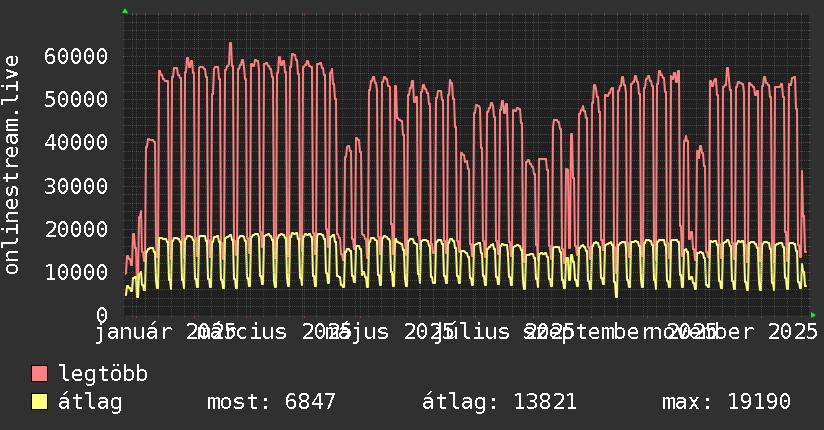Viewport: 824px width, 430px height.
Task: Click the green arrow atop the y-axis
Action: click(x=124, y=11)
